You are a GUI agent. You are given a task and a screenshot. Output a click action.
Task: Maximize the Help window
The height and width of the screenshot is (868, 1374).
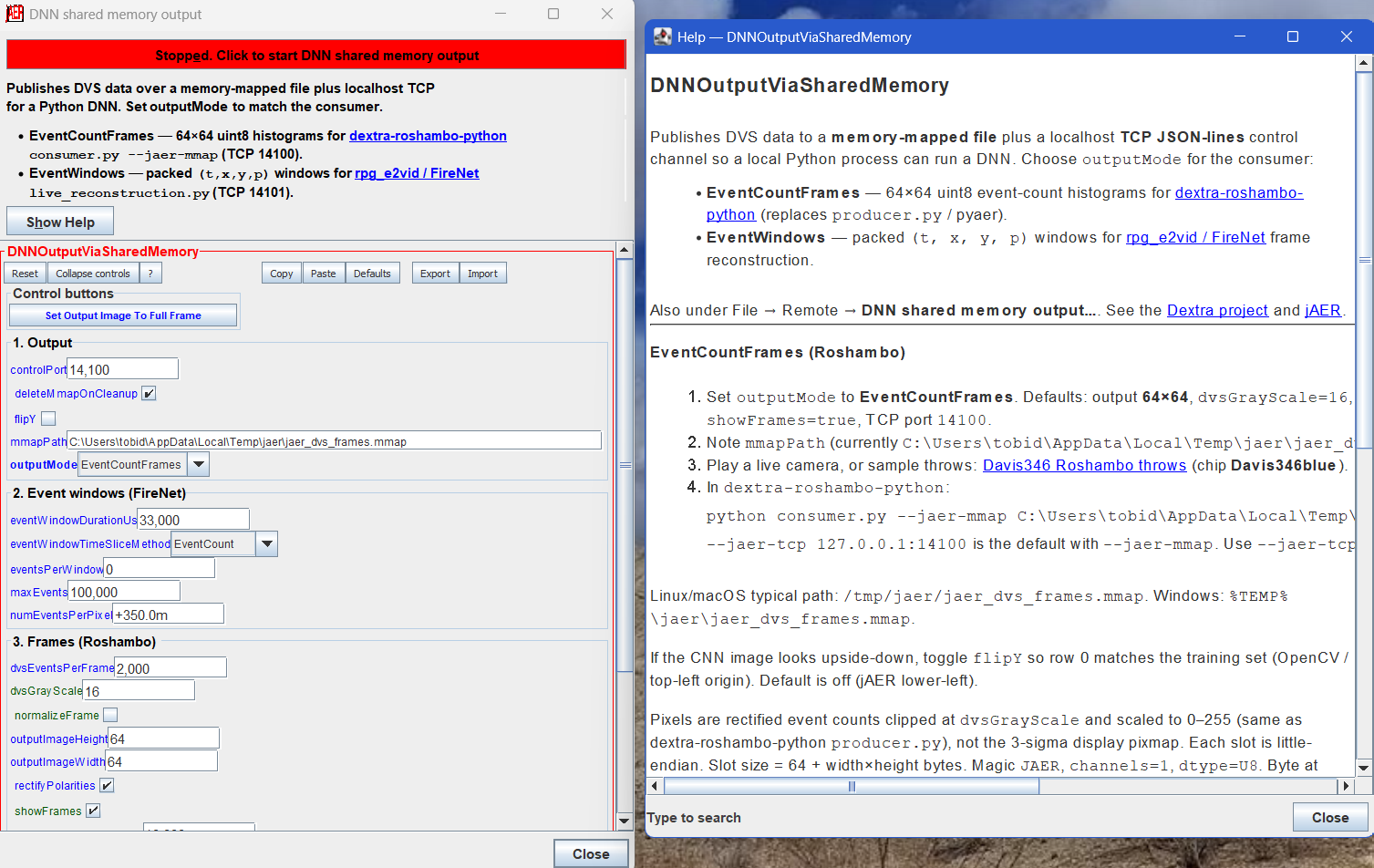[1292, 36]
